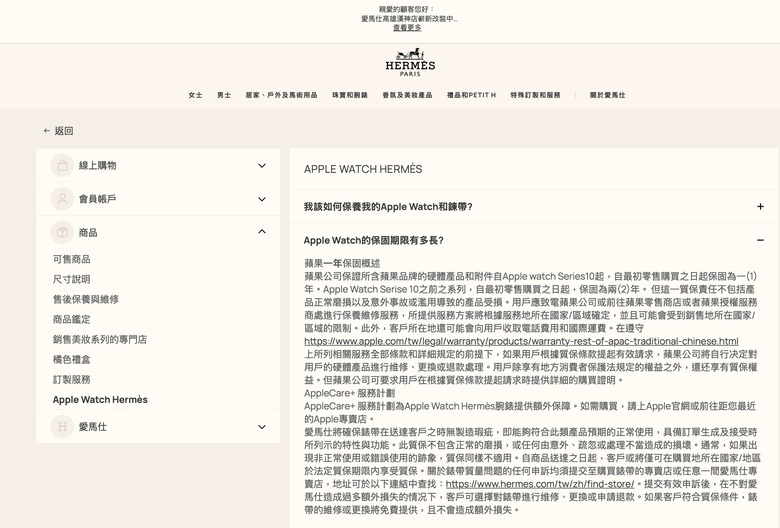Click the 線上購物 section label
The height and width of the screenshot is (528, 780).
[98, 166]
